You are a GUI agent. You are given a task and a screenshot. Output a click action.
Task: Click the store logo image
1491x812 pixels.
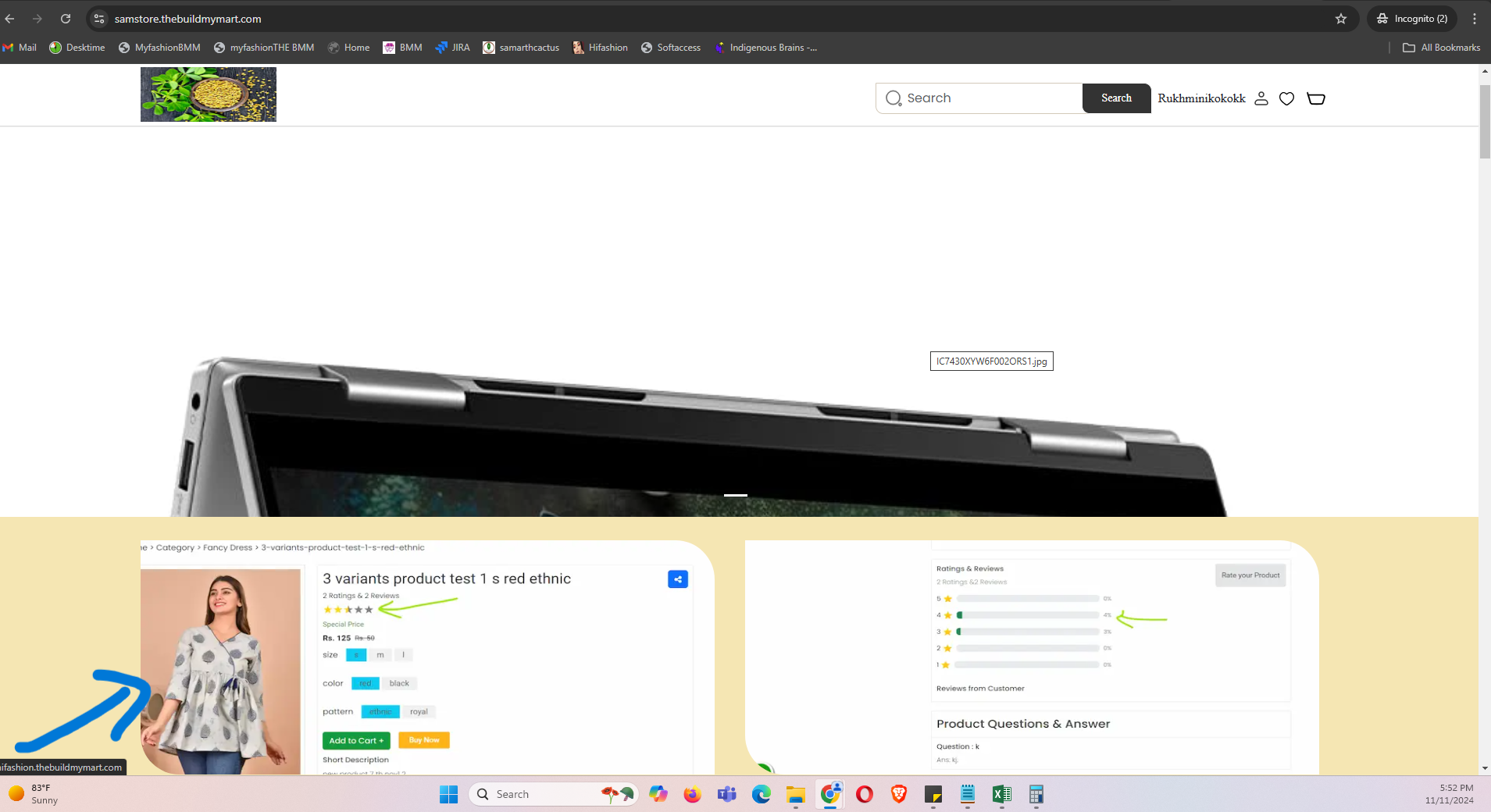pyautogui.click(x=209, y=94)
